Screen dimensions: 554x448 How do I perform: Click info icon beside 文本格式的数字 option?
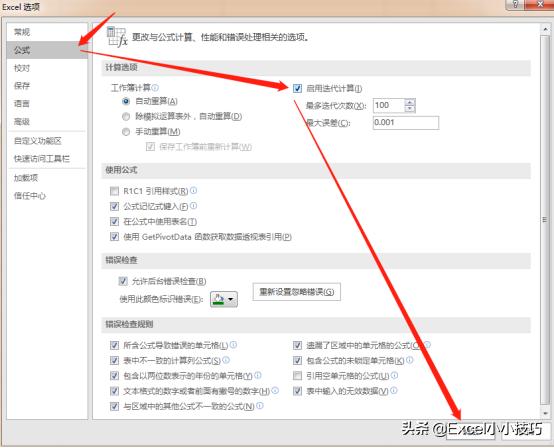275,390
